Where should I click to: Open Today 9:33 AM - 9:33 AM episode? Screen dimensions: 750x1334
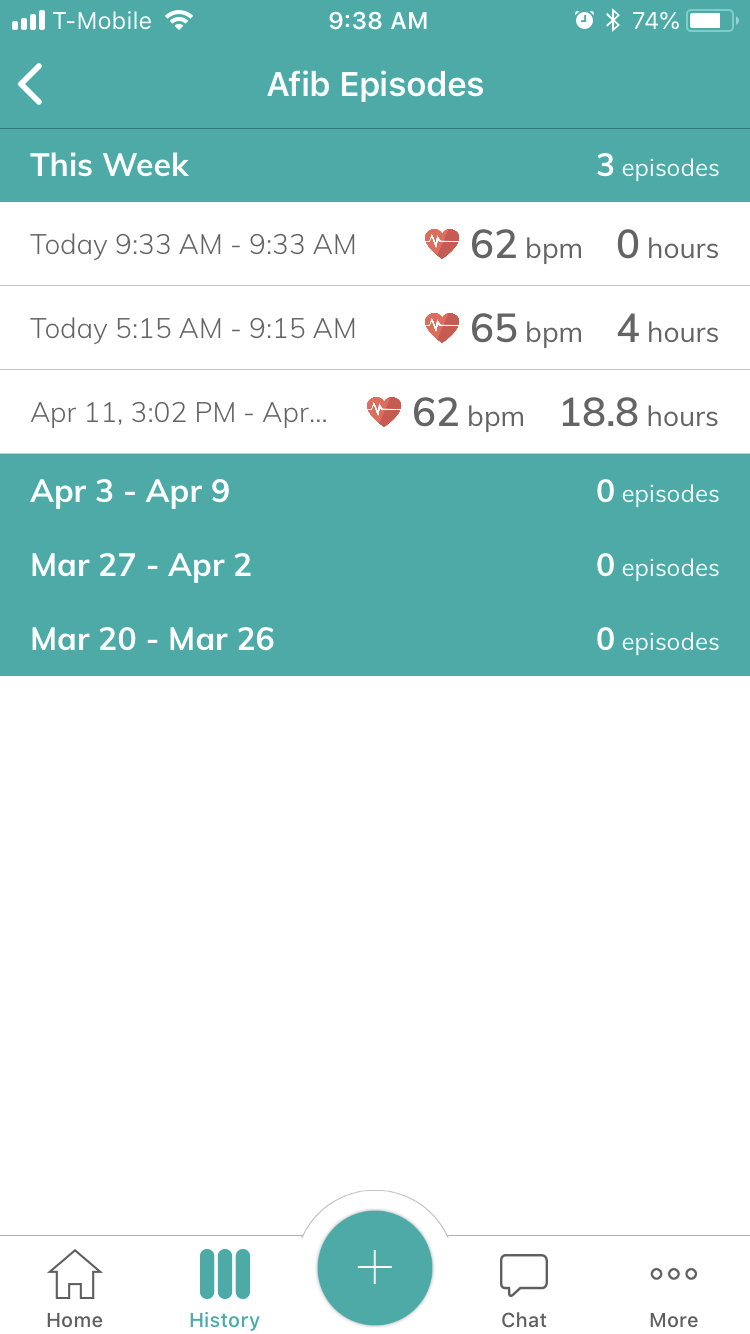tap(193, 244)
